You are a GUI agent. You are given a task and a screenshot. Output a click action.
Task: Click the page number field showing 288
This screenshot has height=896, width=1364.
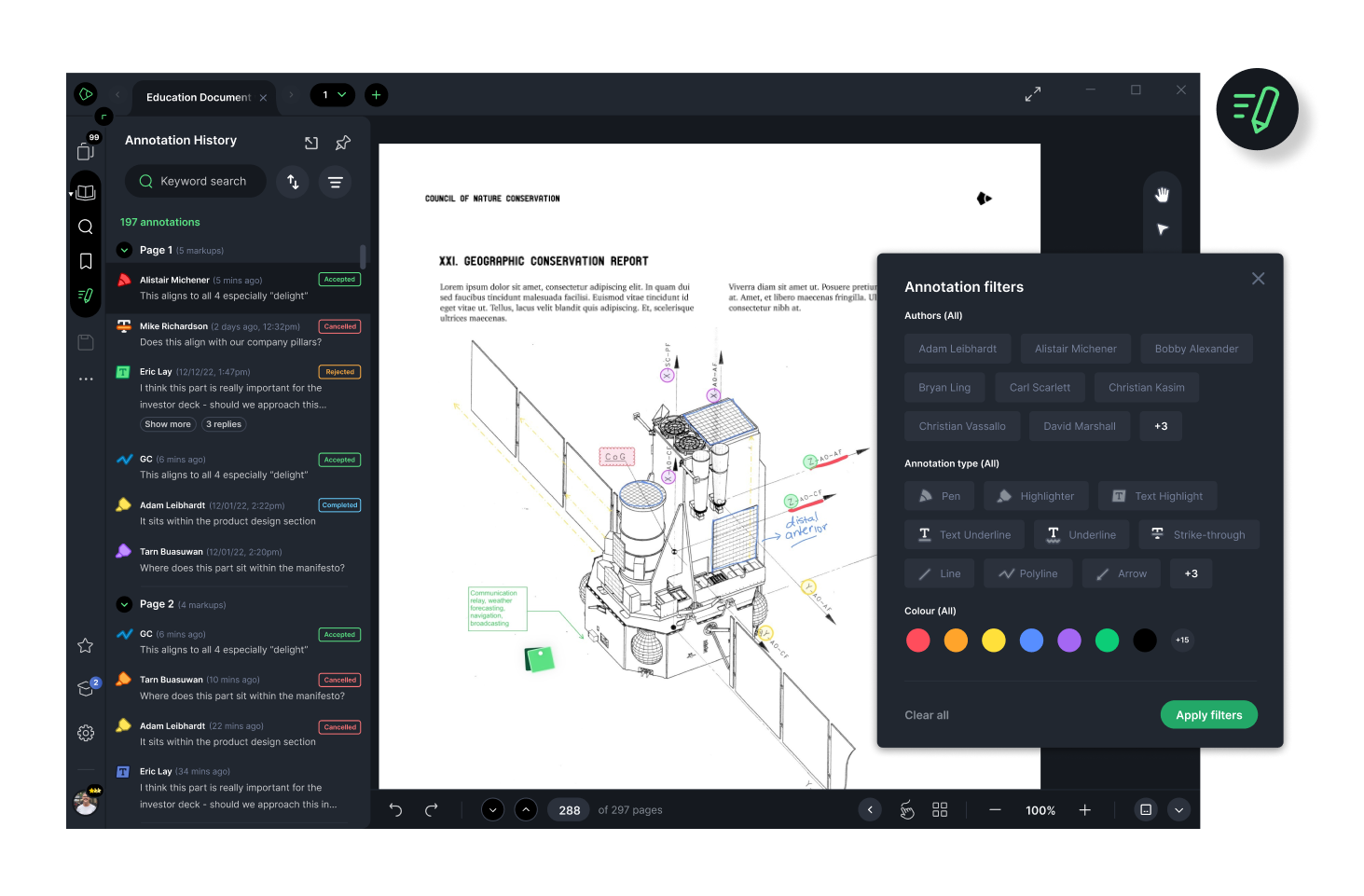[x=568, y=809]
